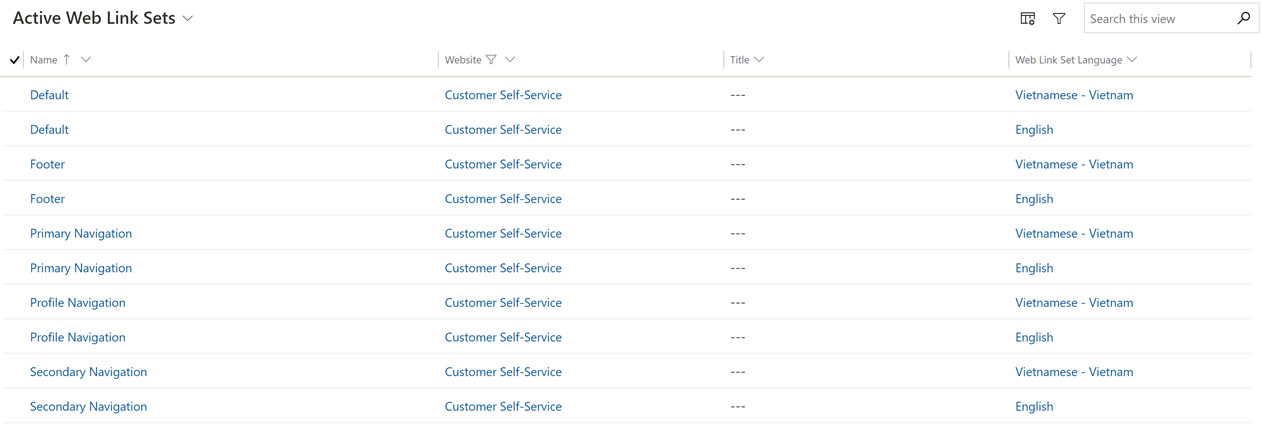Type in the Search this view box
Viewport: 1262px width, 443px height.
(x=1158, y=18)
